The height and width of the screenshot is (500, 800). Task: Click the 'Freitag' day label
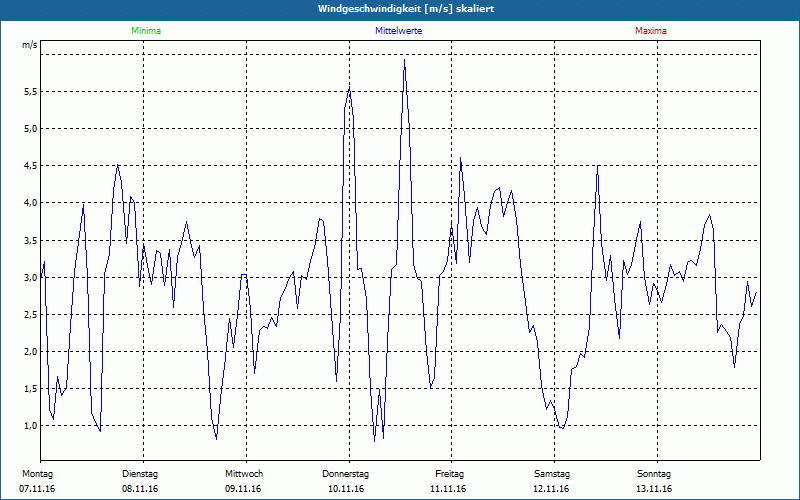pyautogui.click(x=449, y=474)
